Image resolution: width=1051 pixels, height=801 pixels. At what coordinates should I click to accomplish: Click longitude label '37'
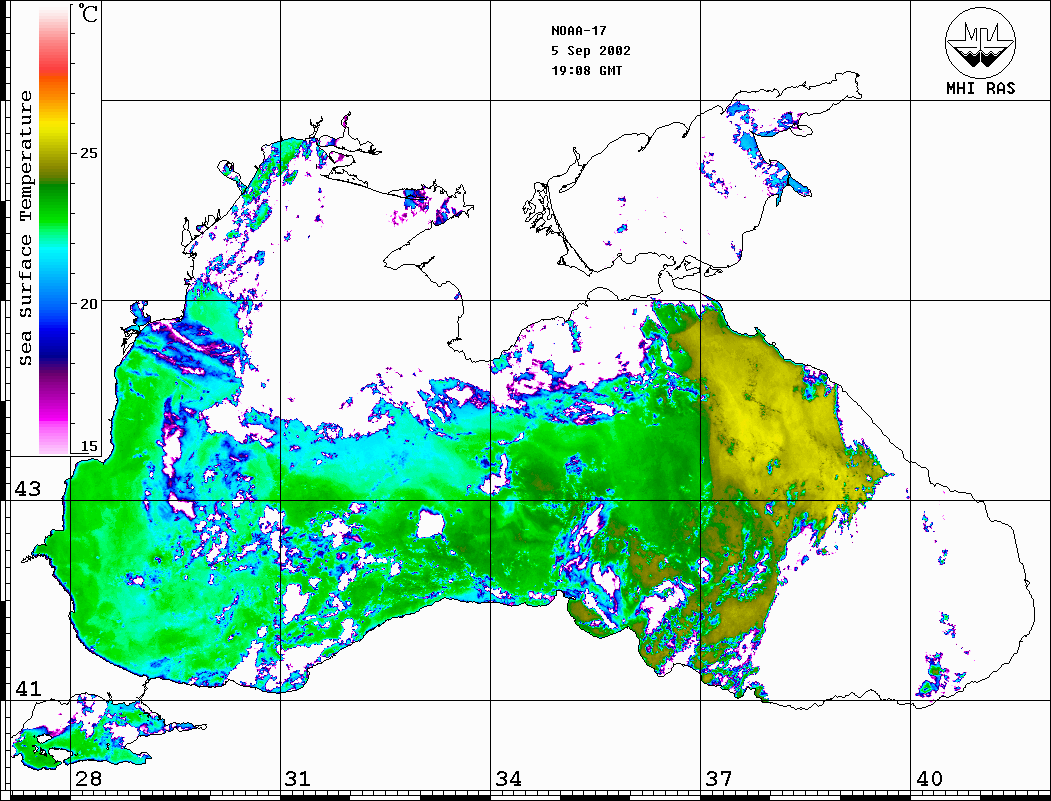tap(719, 779)
